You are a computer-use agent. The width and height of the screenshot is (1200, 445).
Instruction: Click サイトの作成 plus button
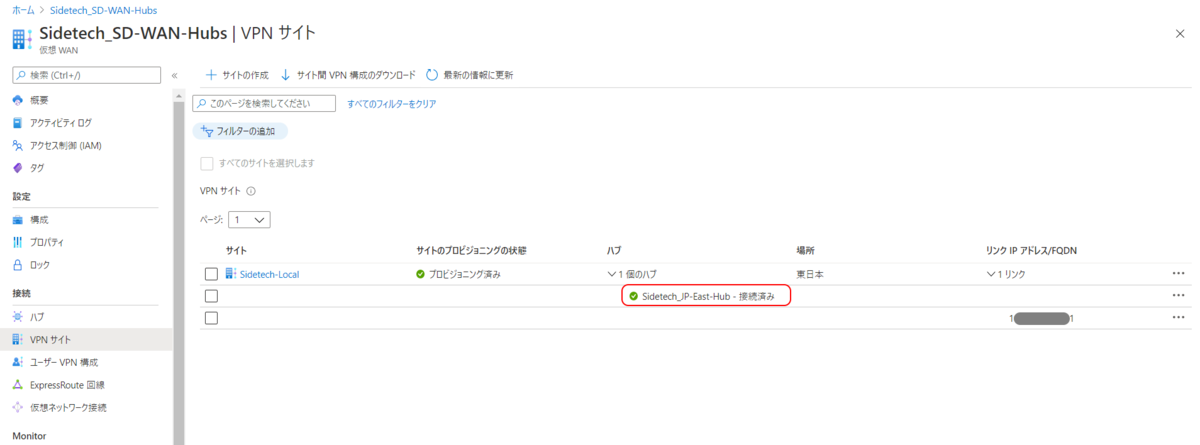(x=237, y=75)
